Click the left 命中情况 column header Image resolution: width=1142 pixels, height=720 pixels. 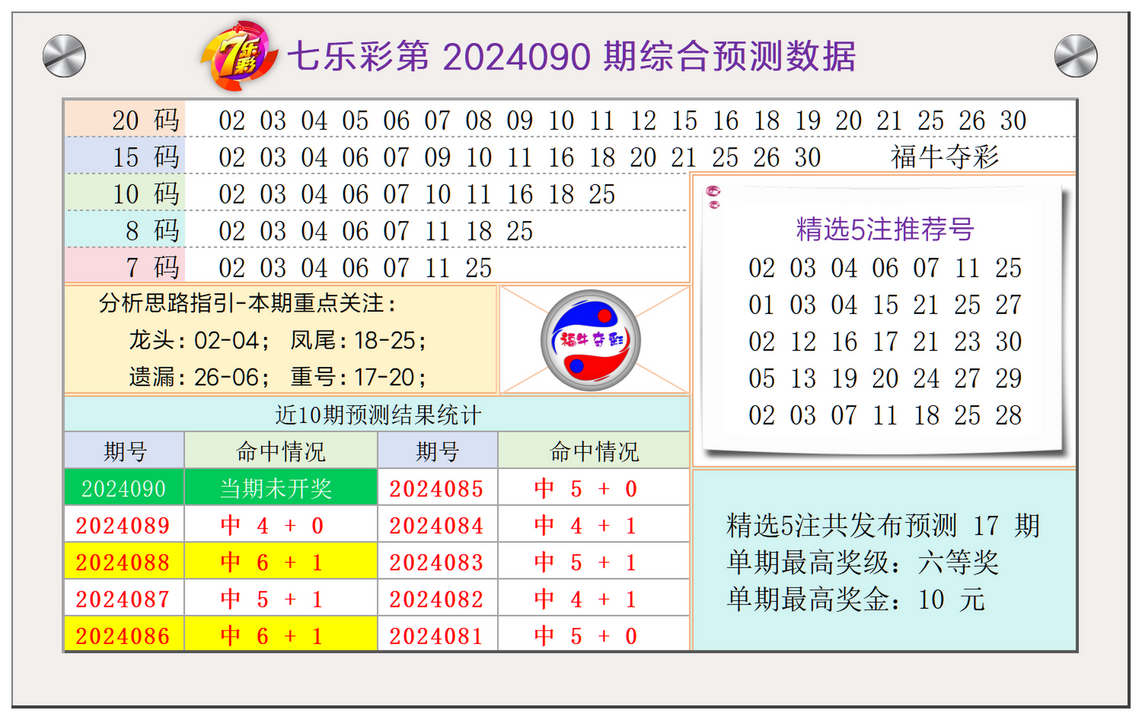point(280,451)
